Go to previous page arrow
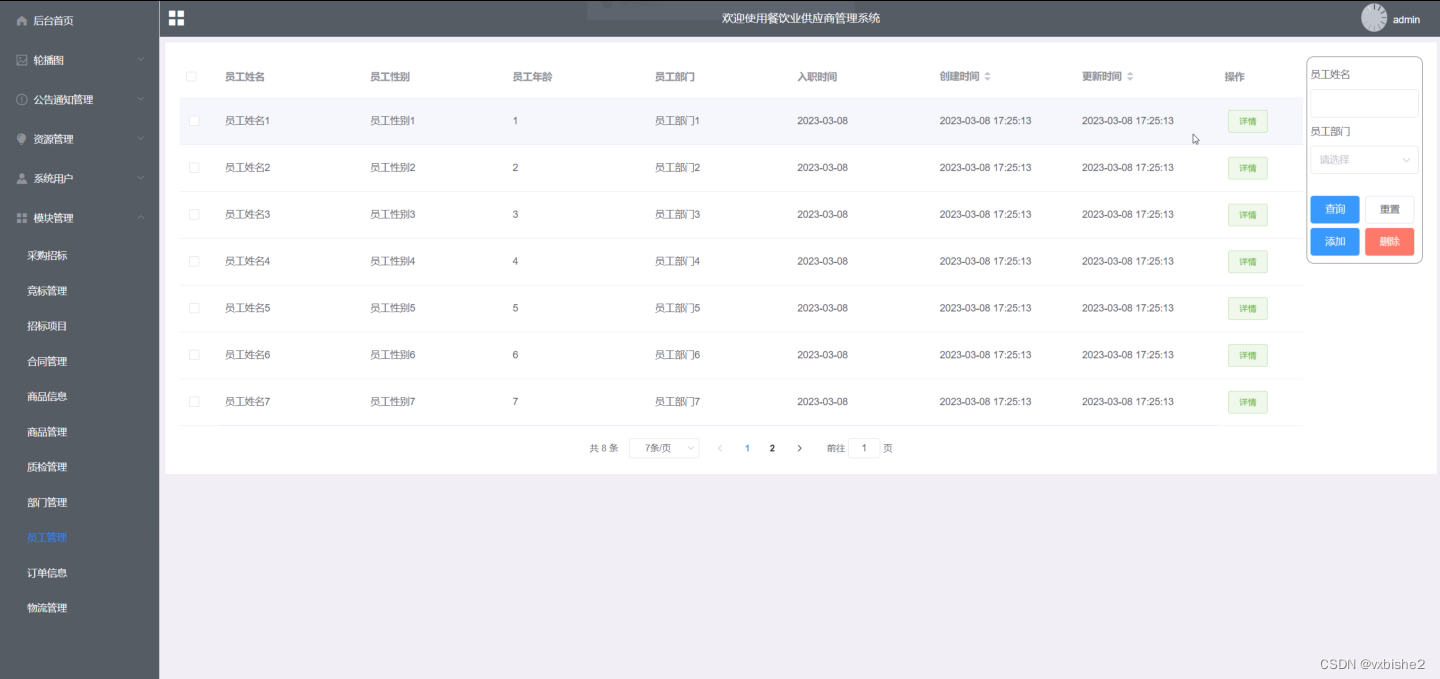Screen dimensions: 1440x679 (720, 449)
